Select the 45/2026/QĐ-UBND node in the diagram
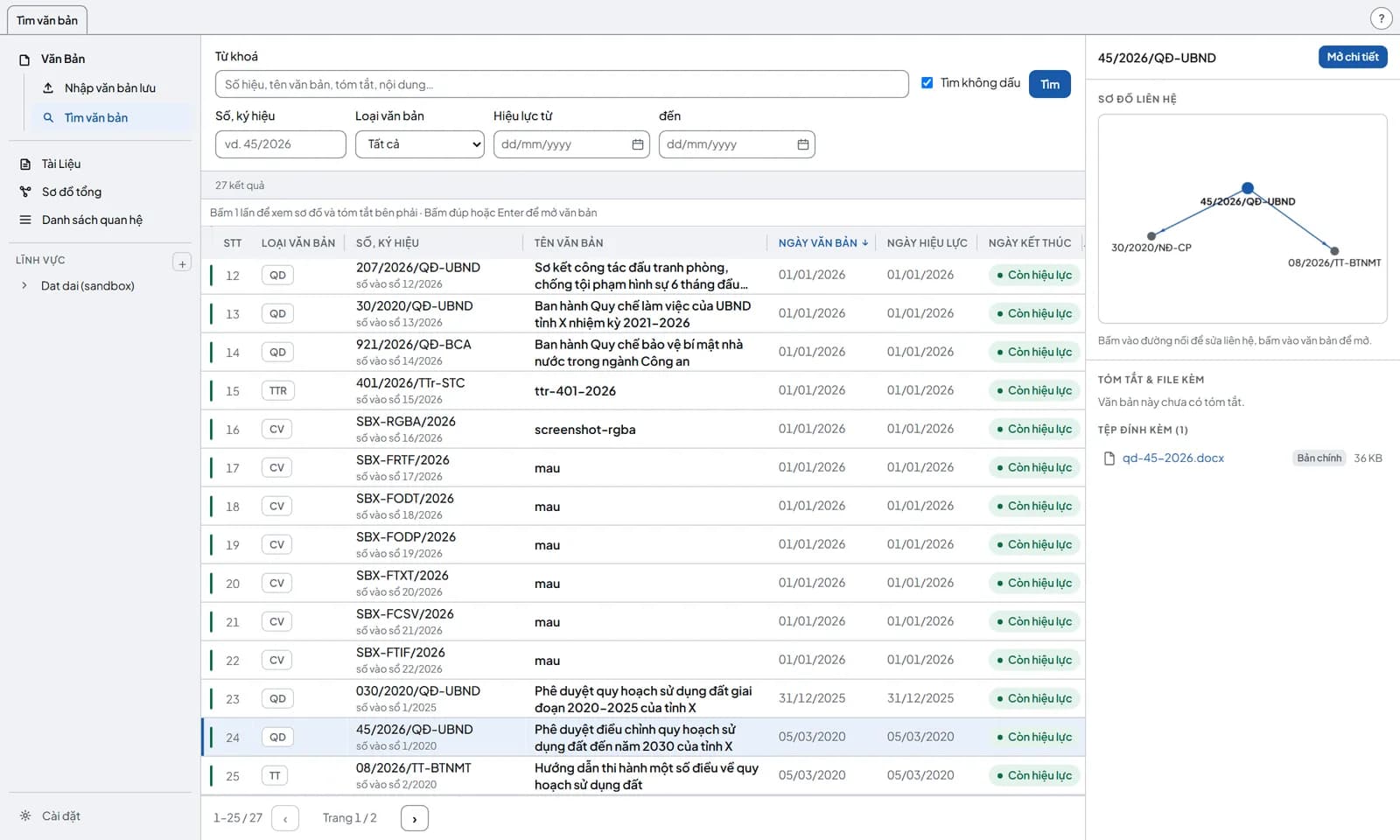The width and height of the screenshot is (1400, 840). tap(1248, 188)
